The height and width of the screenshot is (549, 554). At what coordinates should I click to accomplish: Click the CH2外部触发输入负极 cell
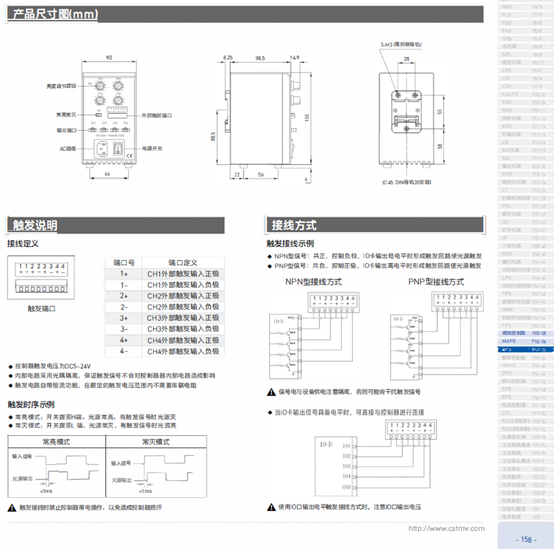(x=183, y=307)
